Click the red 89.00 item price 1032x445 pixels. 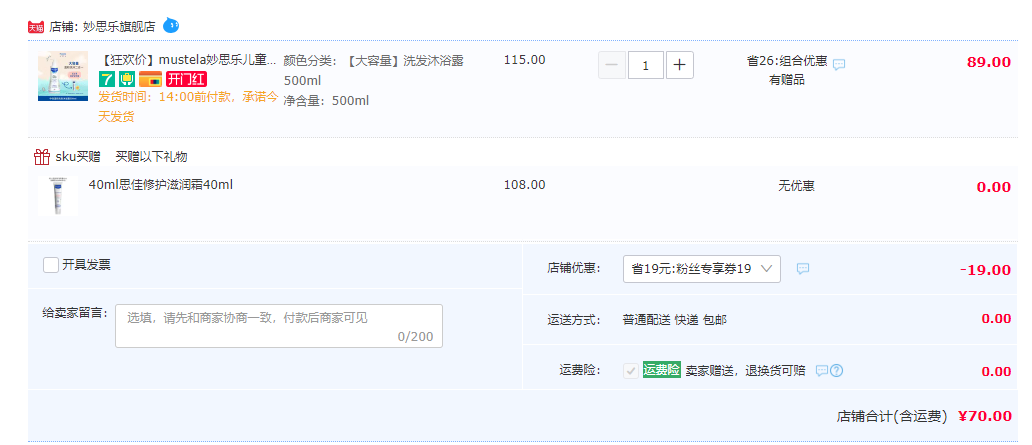[x=989, y=63]
